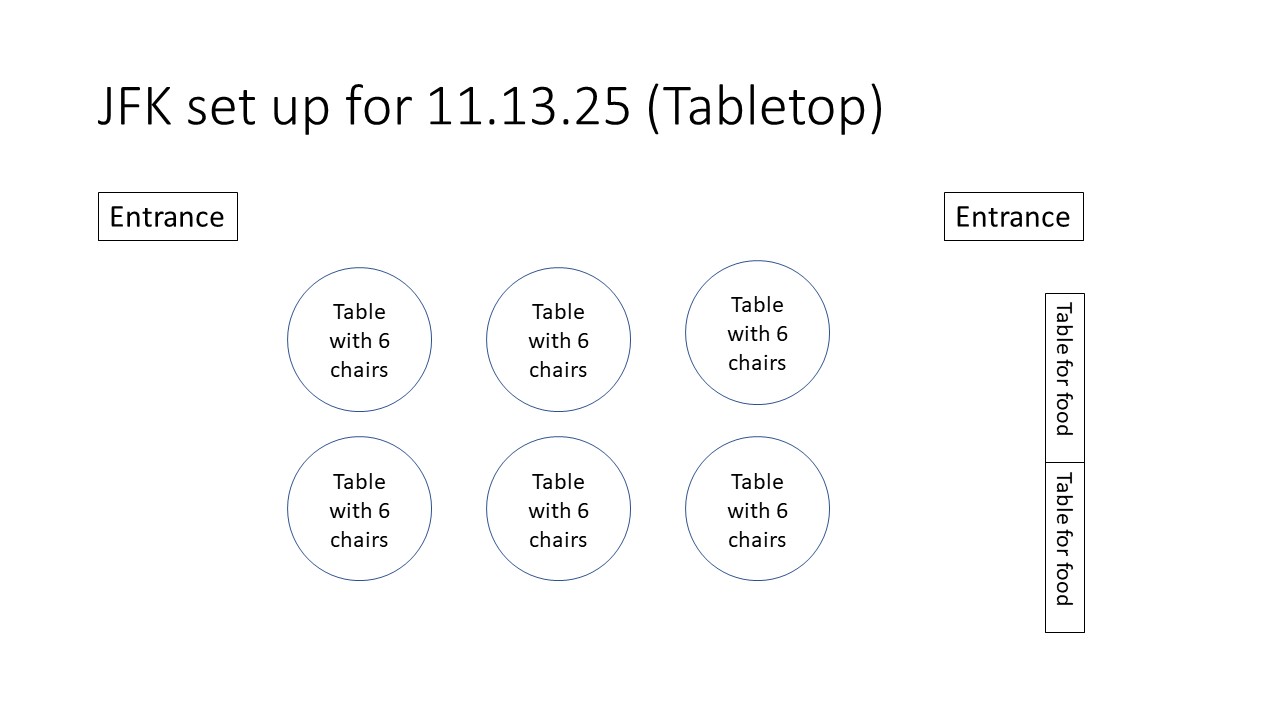Select the top-right round table shape
The height and width of the screenshot is (720, 1280).
pos(757,333)
